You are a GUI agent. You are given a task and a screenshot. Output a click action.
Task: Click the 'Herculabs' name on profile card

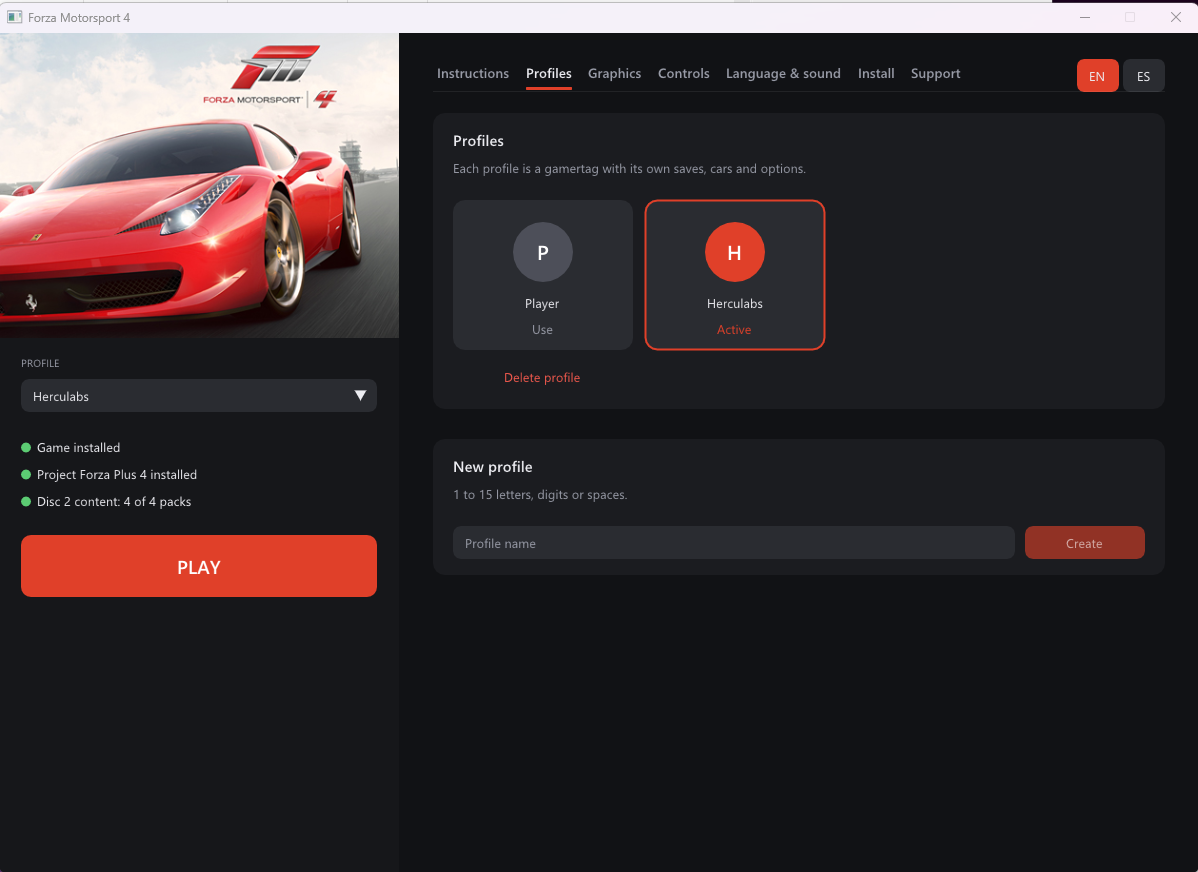point(734,303)
